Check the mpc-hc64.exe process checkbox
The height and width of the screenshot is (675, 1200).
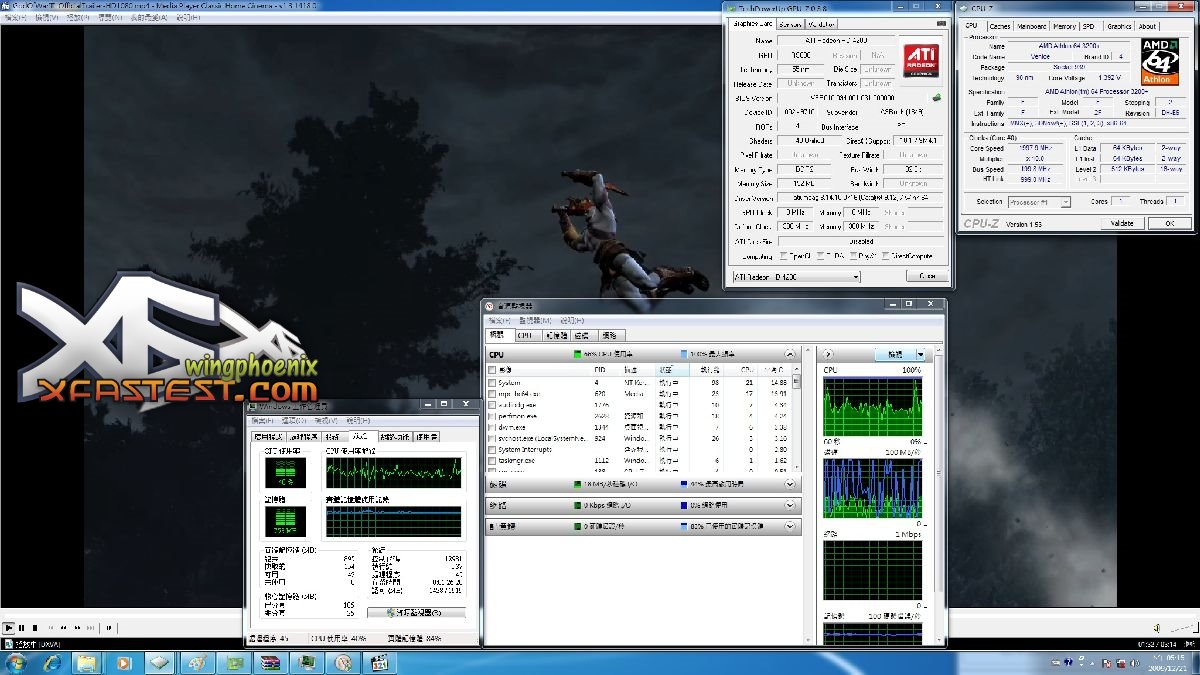pos(492,394)
